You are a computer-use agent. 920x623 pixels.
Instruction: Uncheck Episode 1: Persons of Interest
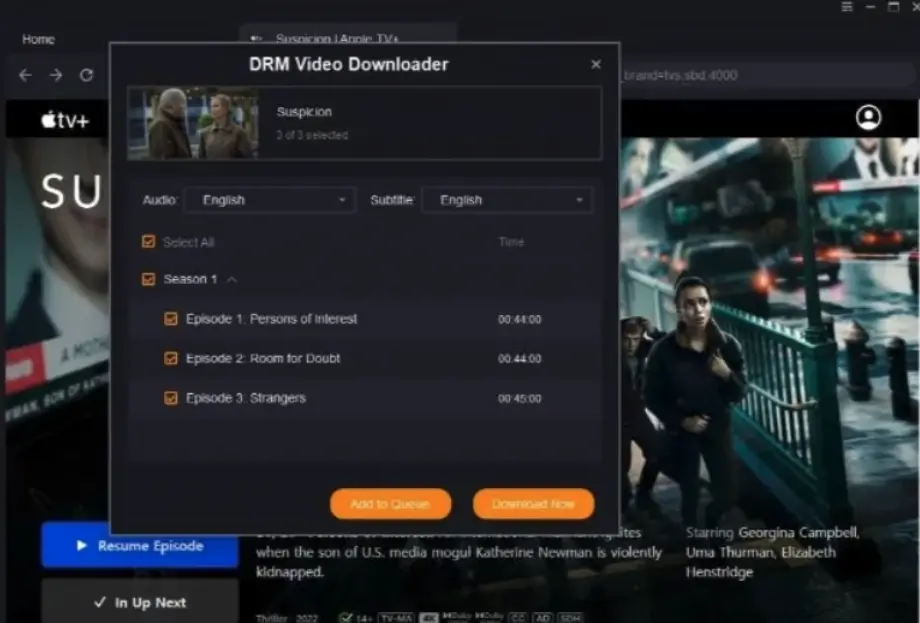click(x=171, y=319)
